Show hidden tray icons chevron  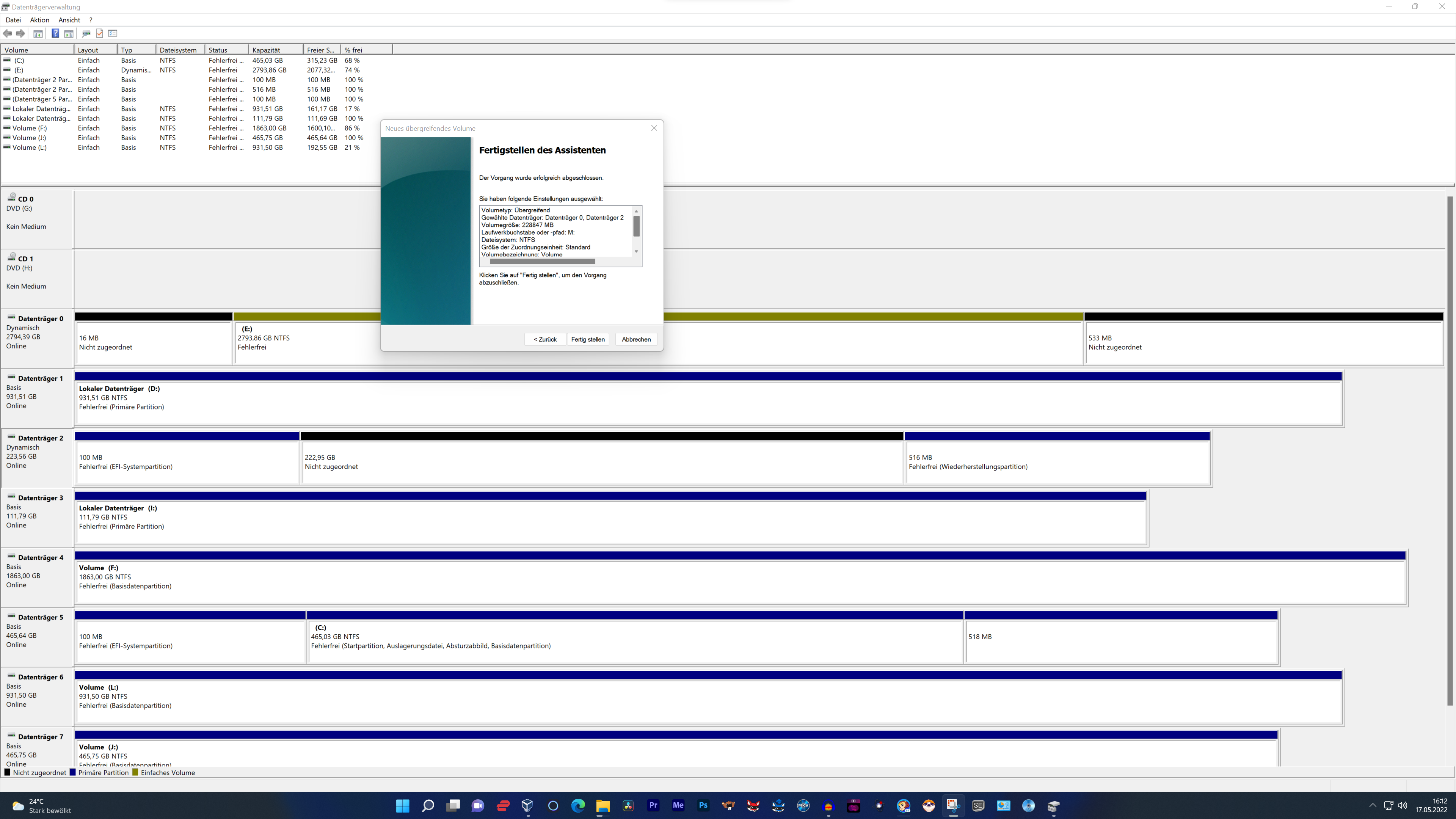[x=1372, y=805]
